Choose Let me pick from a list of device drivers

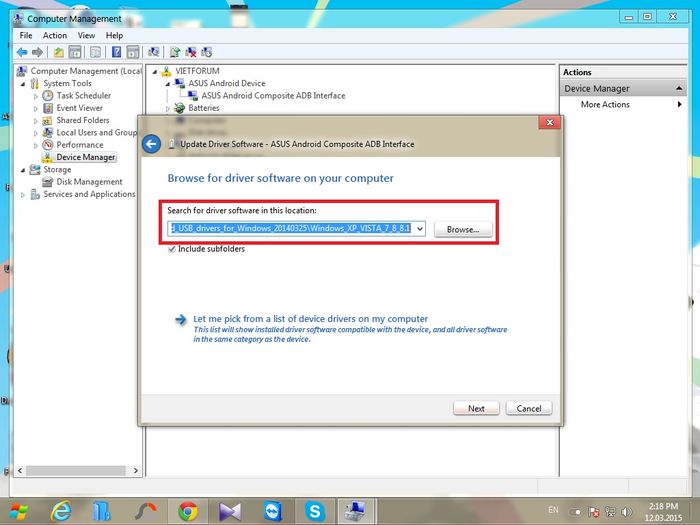310,319
